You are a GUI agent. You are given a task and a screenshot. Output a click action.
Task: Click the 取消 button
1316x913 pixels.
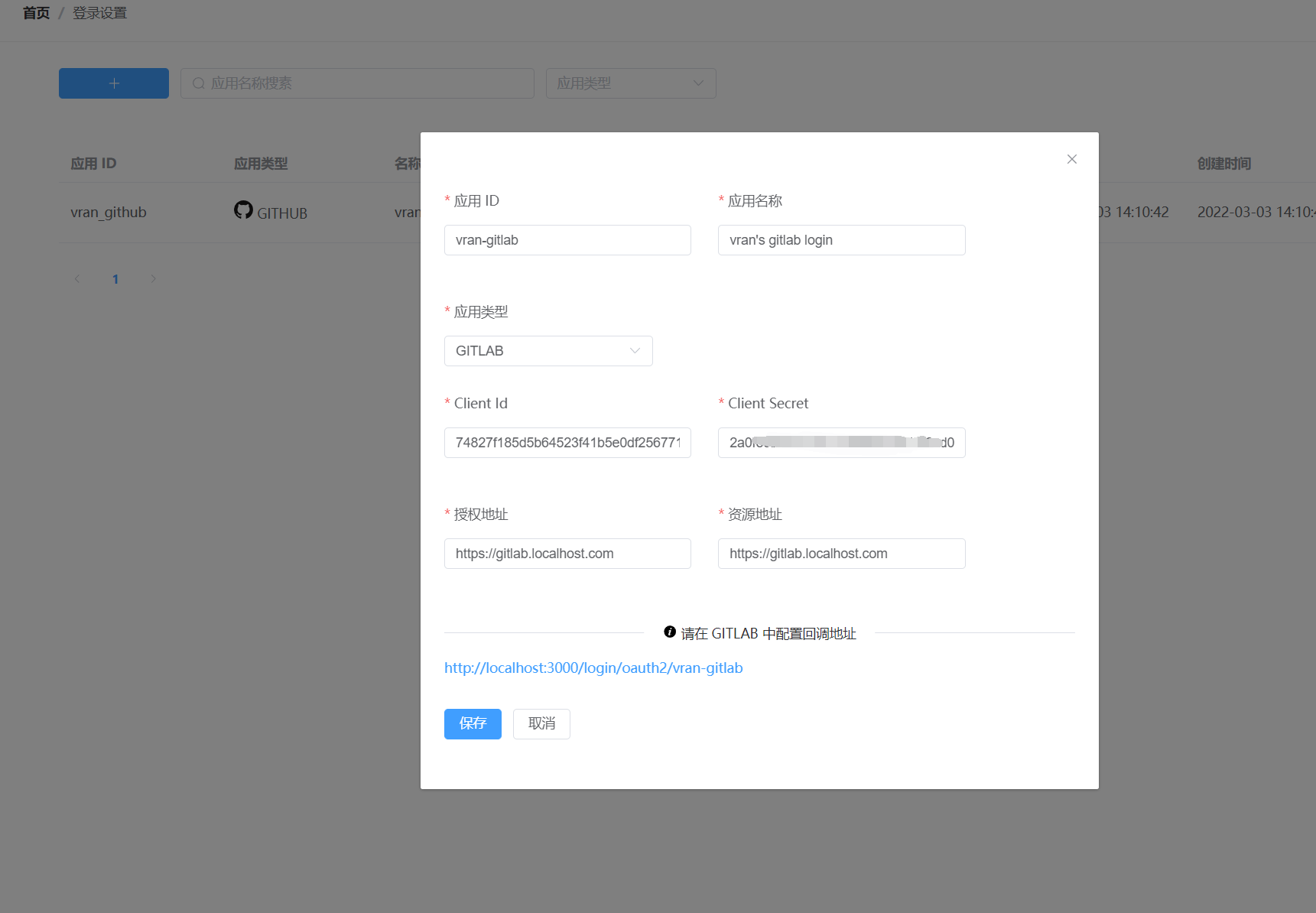[x=541, y=723]
